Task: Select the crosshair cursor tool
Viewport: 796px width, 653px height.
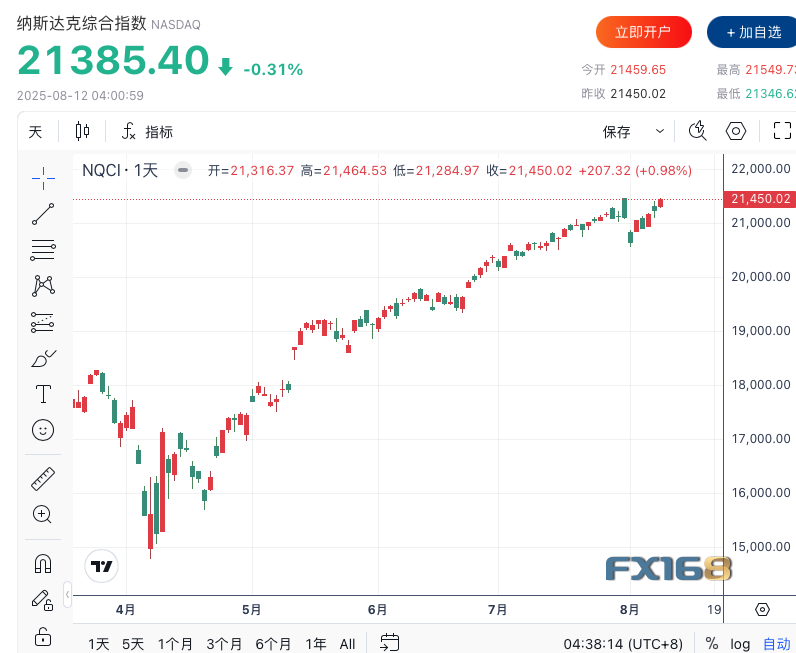Action: click(x=43, y=177)
